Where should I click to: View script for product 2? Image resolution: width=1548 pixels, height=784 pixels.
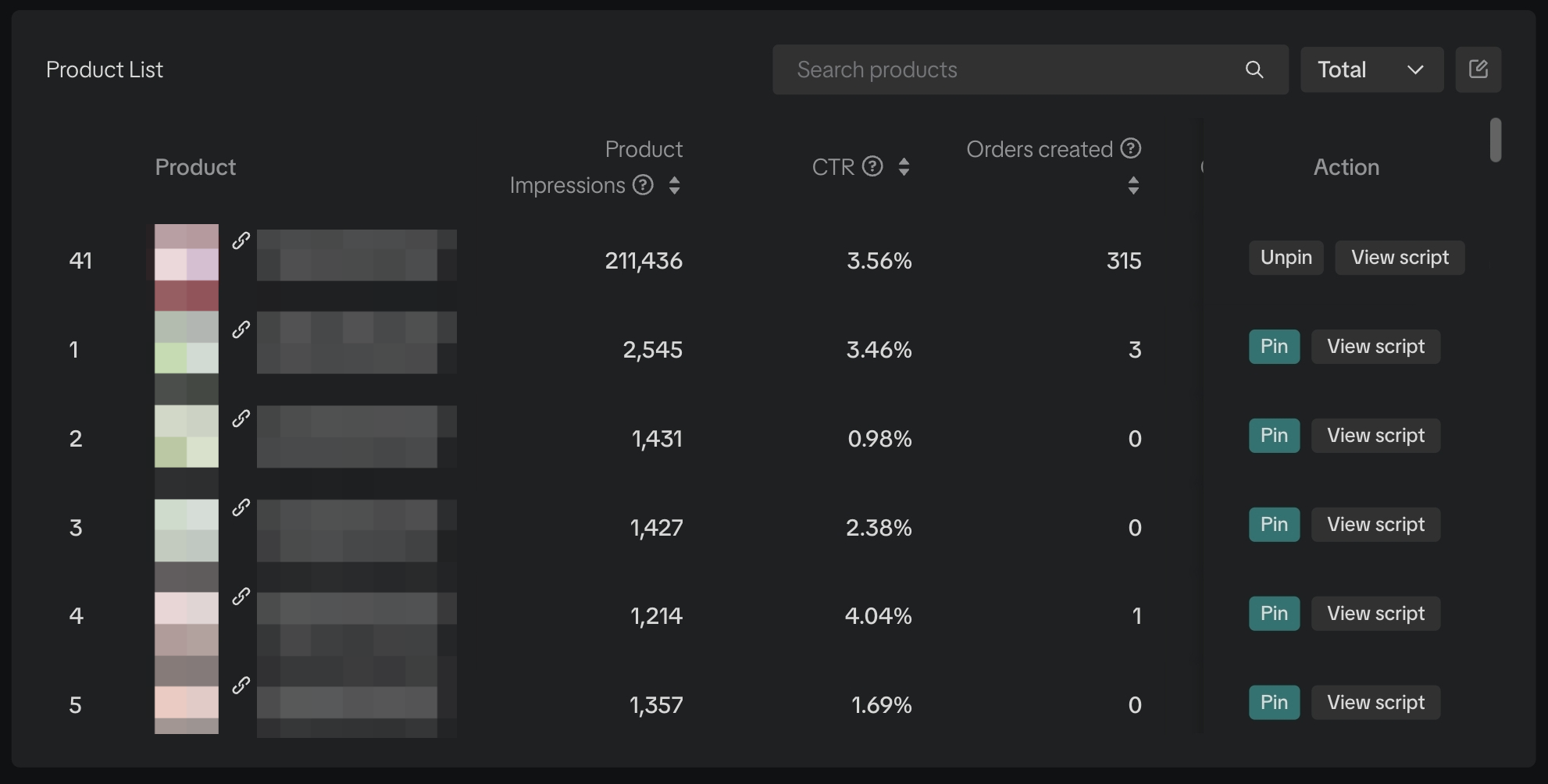pyautogui.click(x=1375, y=436)
